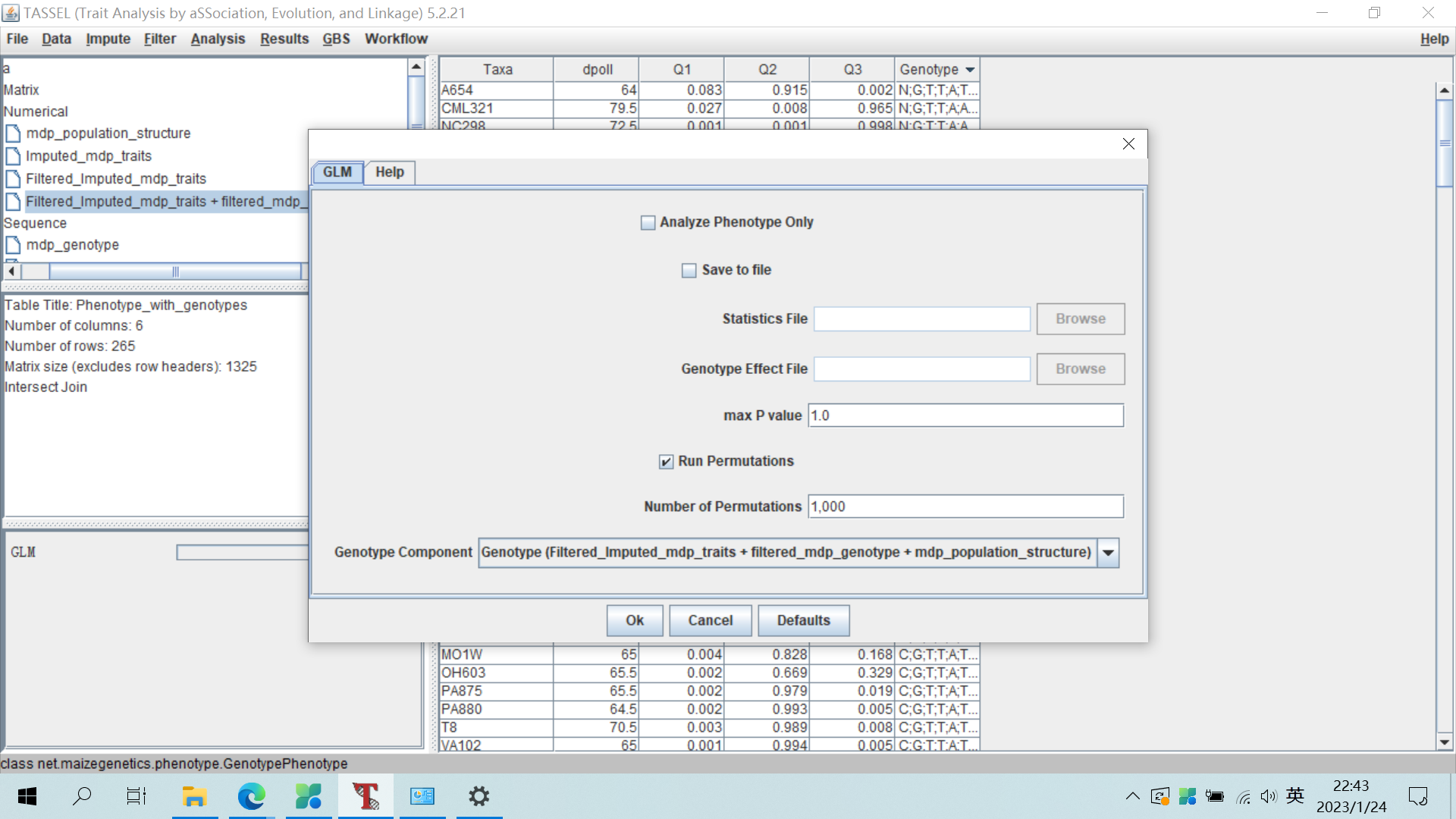Switch to the Help tab in dialog
1456x819 pixels.
click(x=389, y=172)
